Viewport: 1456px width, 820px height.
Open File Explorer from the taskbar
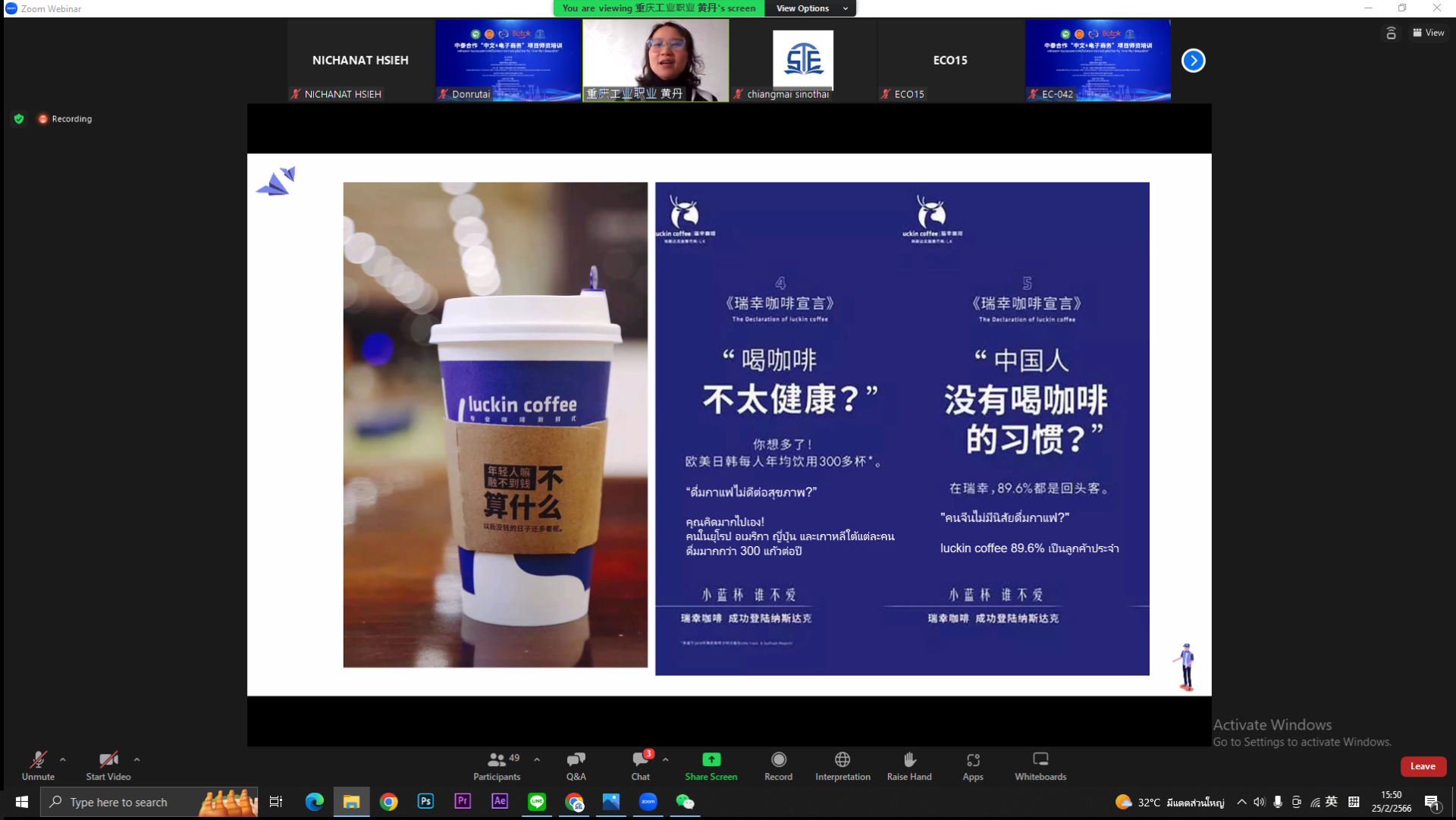[x=351, y=802]
